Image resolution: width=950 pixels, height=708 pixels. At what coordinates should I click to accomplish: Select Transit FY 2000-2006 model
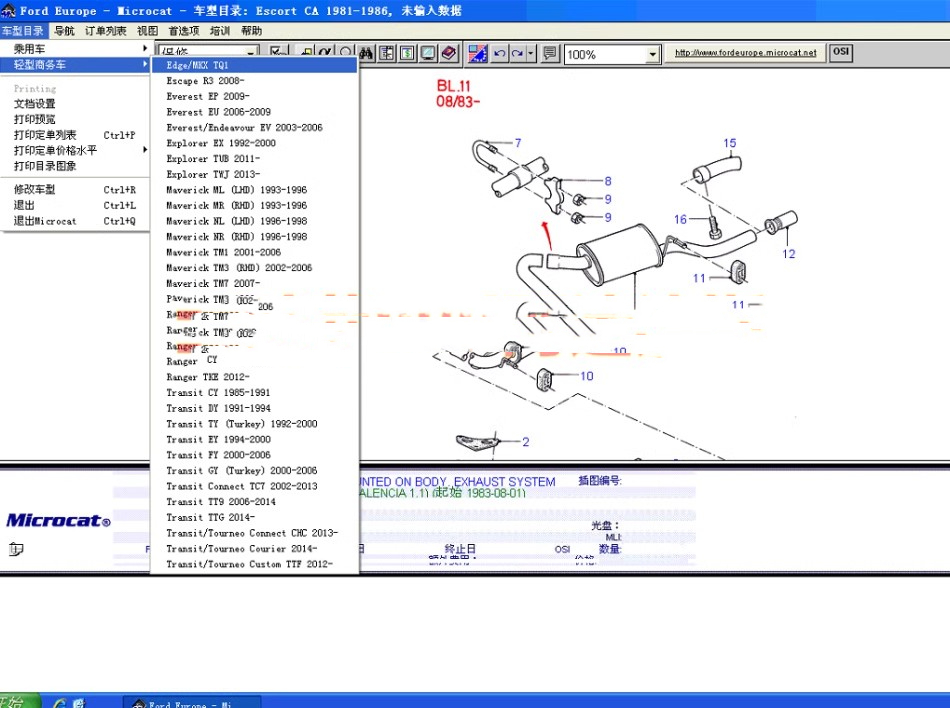254,455
